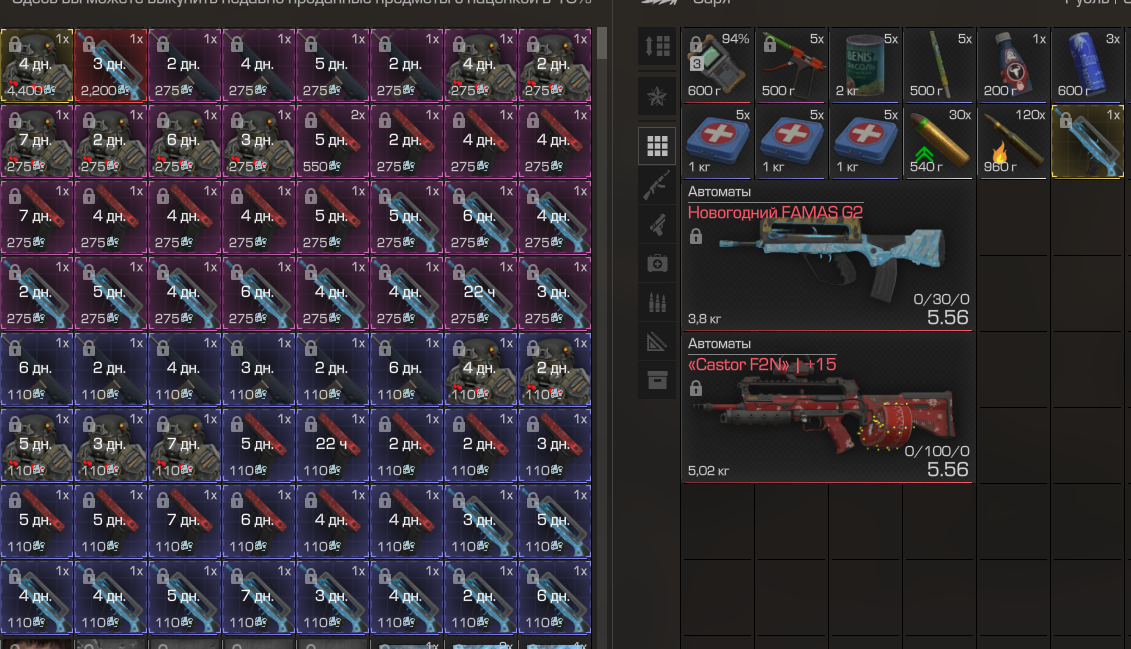
Task: Select dark rifle 3 дн. priced 110
Action: [259, 369]
